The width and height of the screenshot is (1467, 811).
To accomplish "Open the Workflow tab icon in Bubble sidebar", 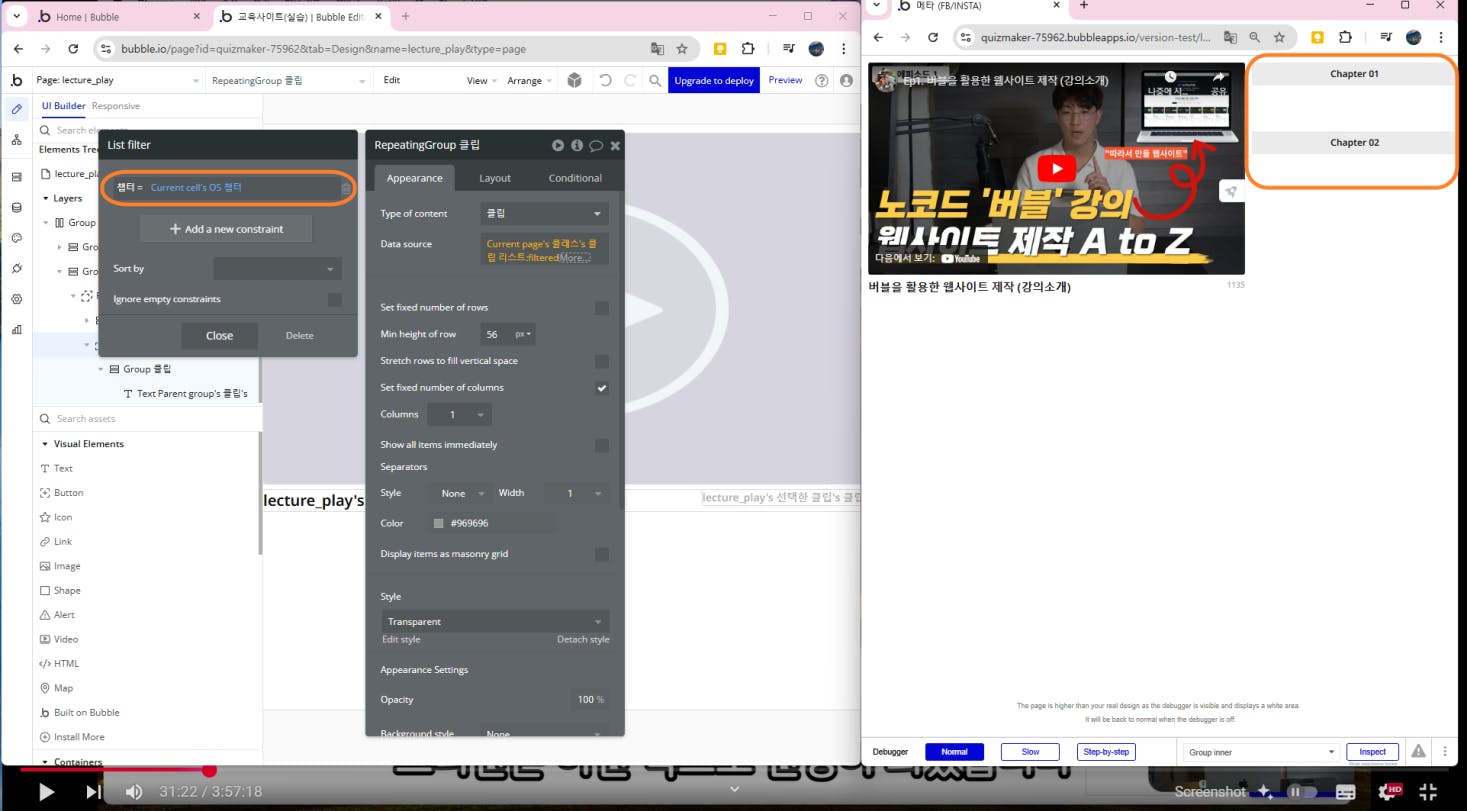I will pyautogui.click(x=16, y=140).
